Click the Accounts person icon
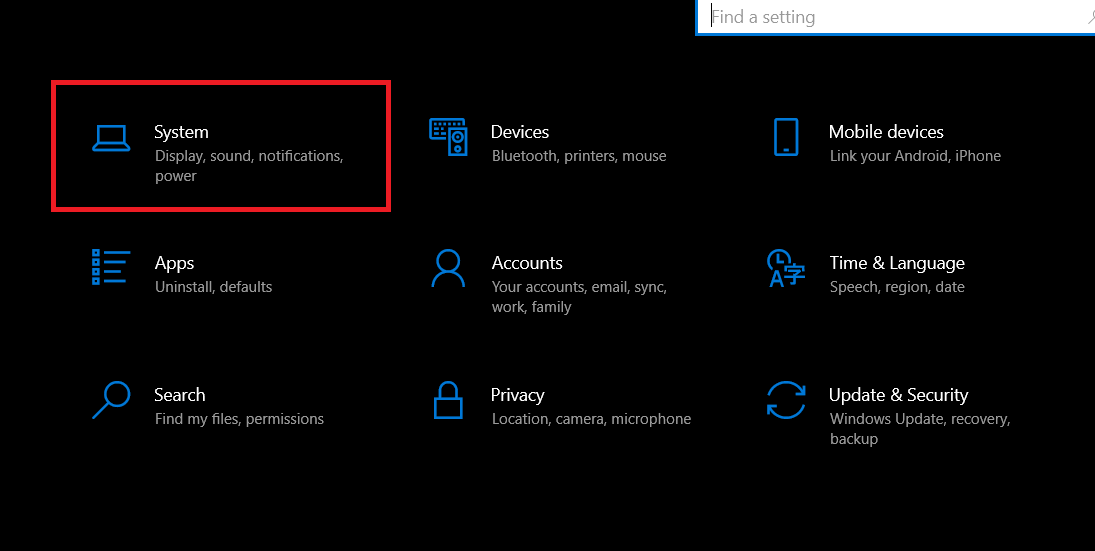 (x=448, y=268)
